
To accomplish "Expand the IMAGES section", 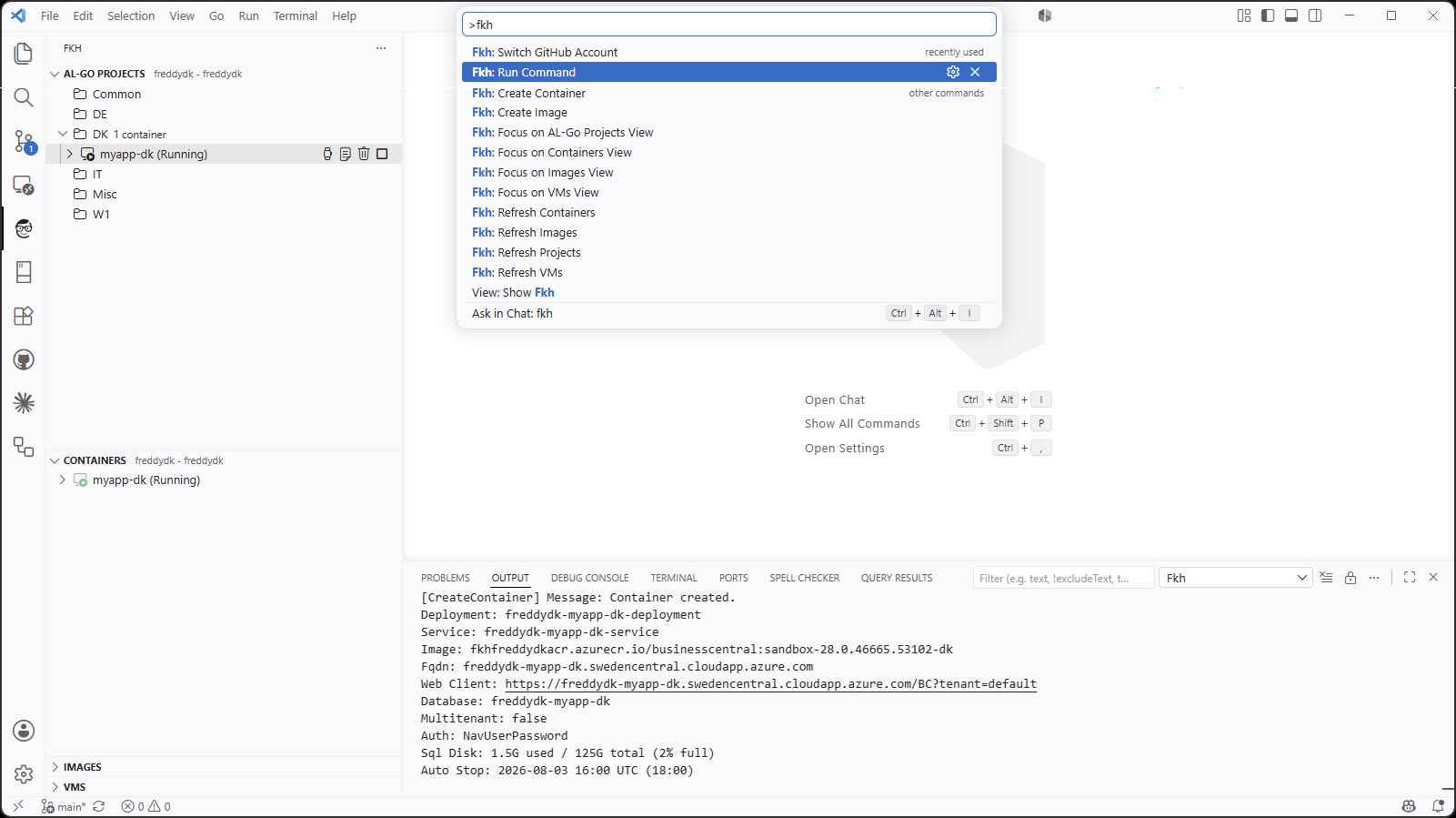I will coord(55,767).
